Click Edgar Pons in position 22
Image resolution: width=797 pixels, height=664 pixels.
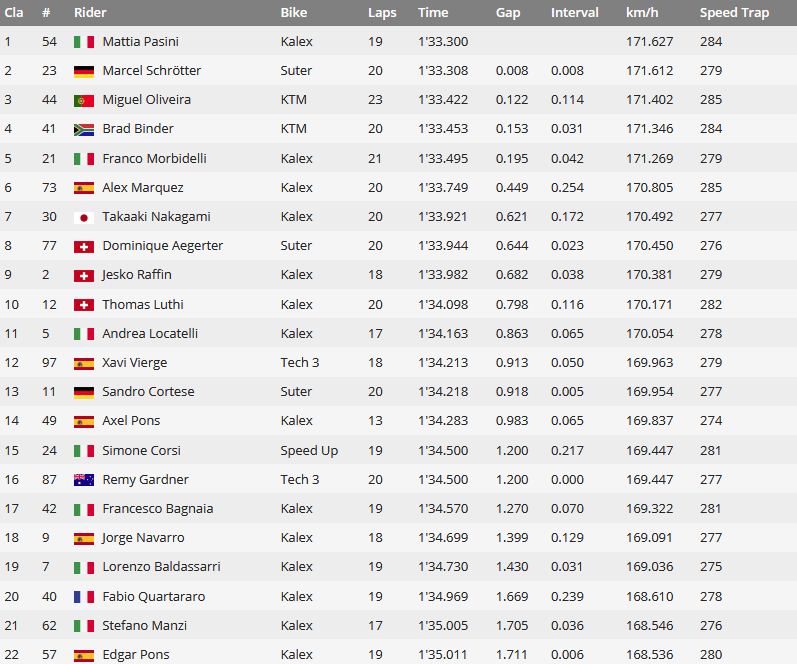(136, 655)
